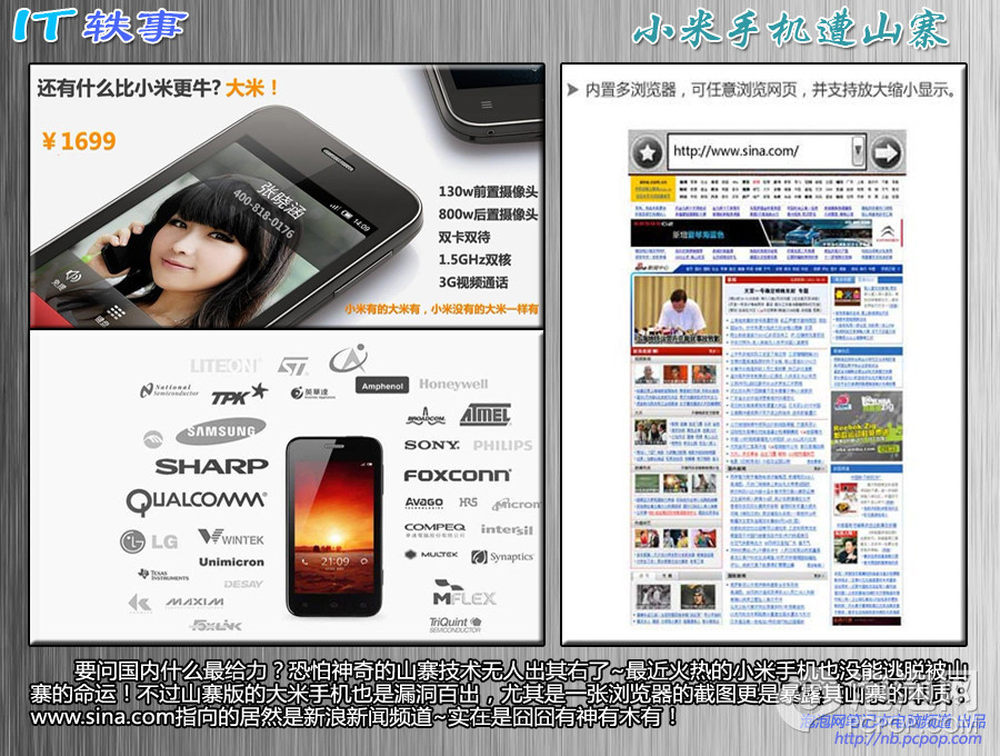This screenshot has height=756, width=1000.
Task: Click the SHARP logo
Action: pyautogui.click(x=211, y=465)
